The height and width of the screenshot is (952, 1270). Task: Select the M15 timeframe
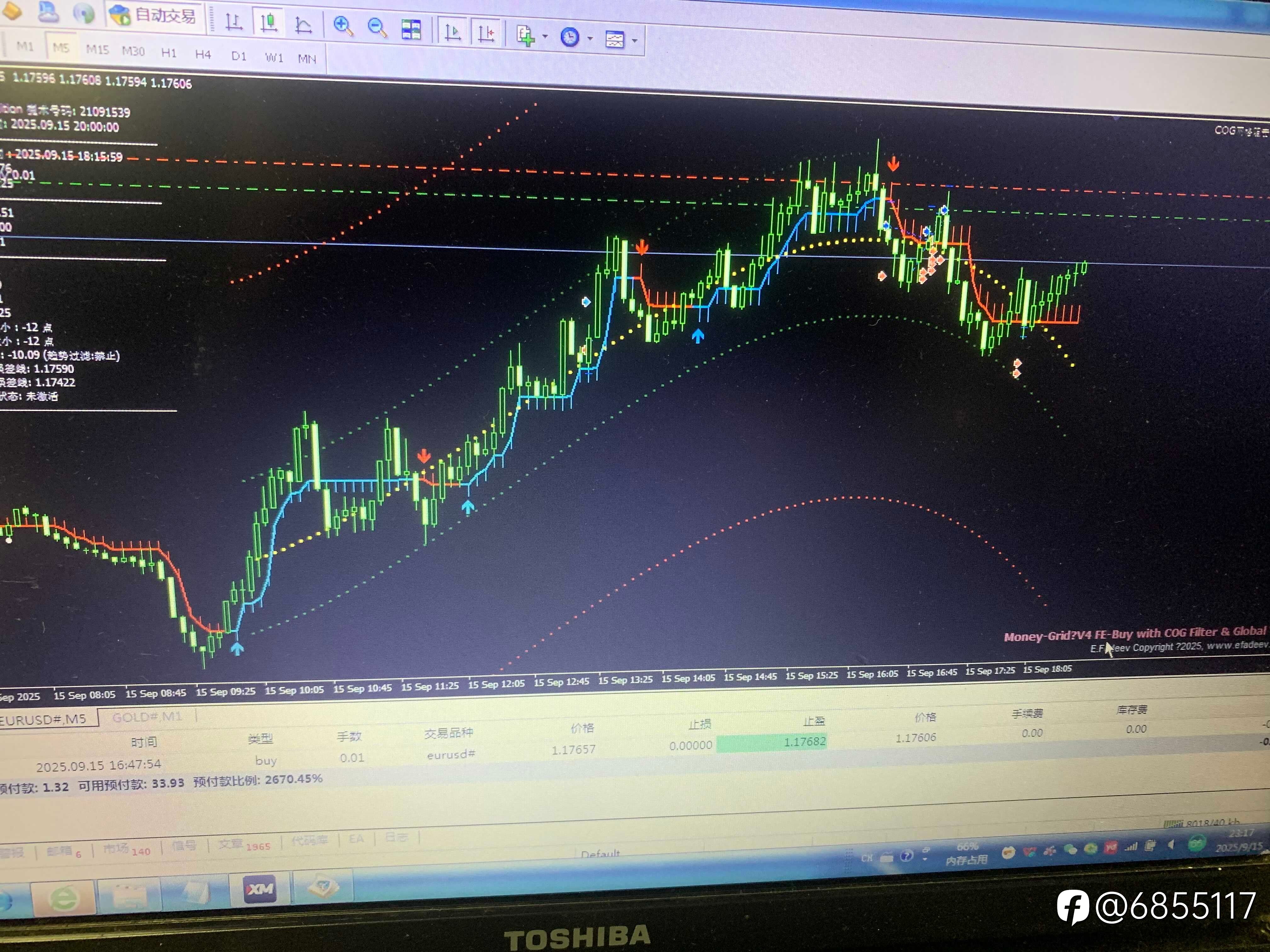click(97, 49)
